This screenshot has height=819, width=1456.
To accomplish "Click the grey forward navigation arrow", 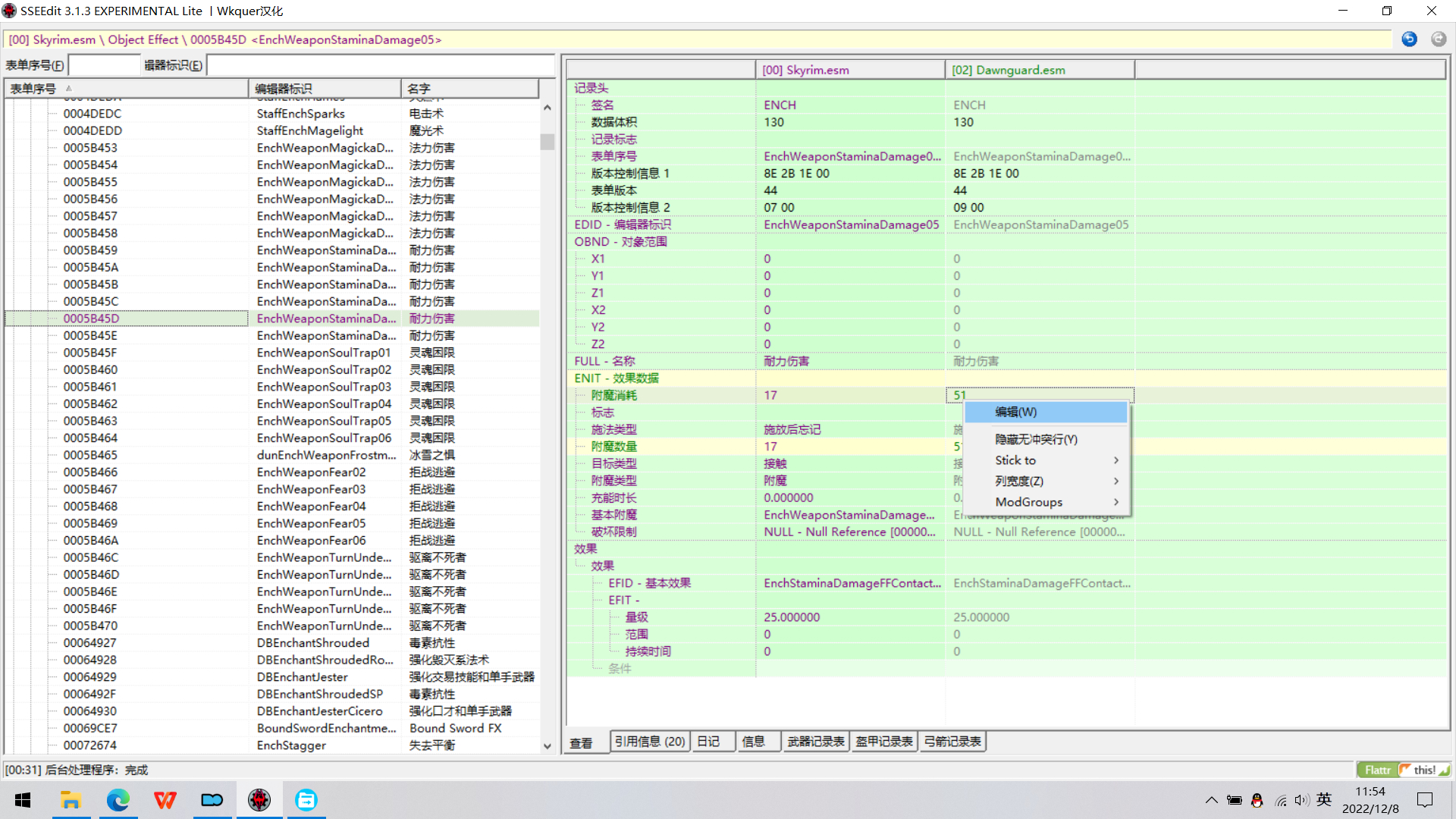I will coord(1439,39).
